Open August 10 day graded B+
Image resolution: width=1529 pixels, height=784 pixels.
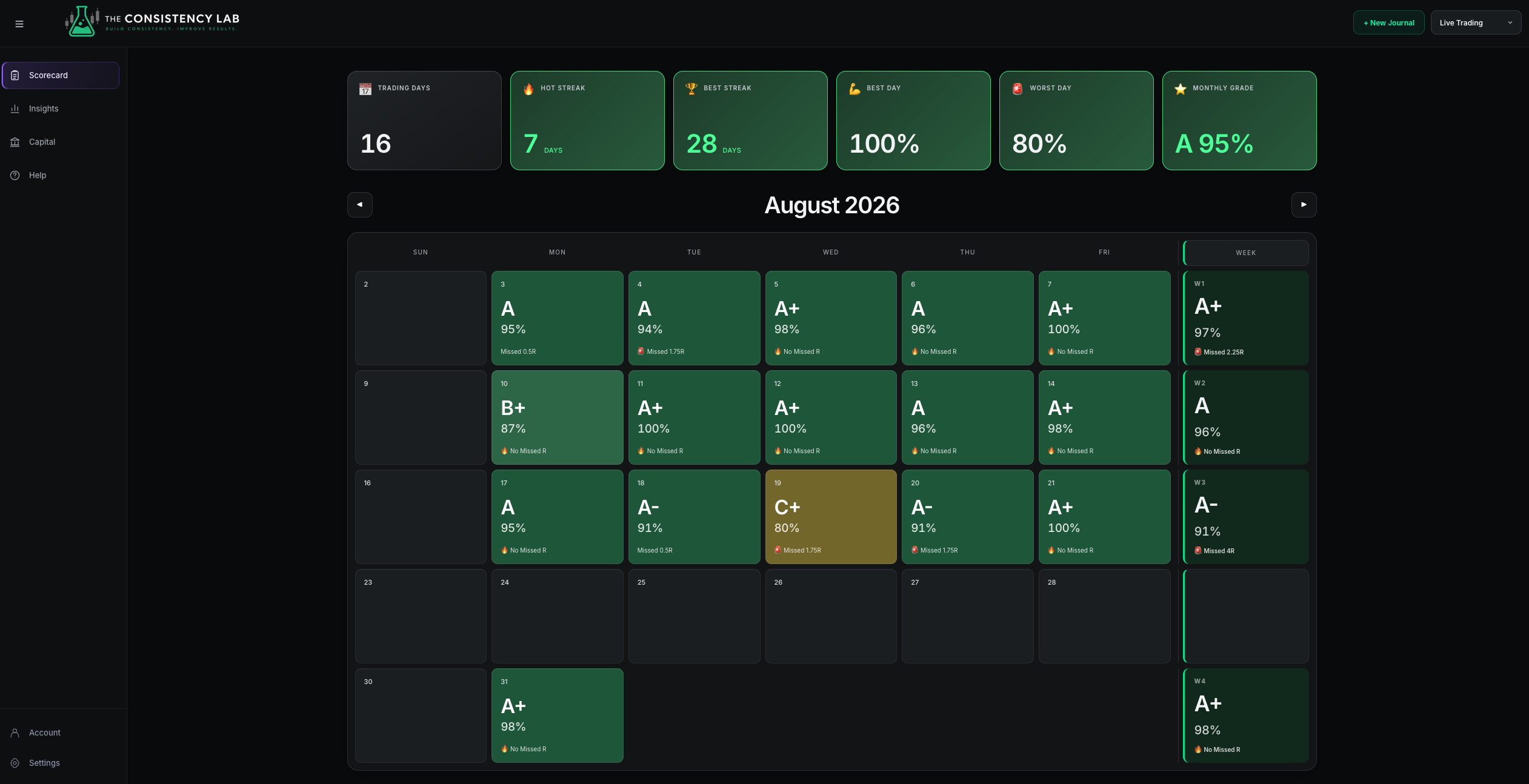point(557,417)
